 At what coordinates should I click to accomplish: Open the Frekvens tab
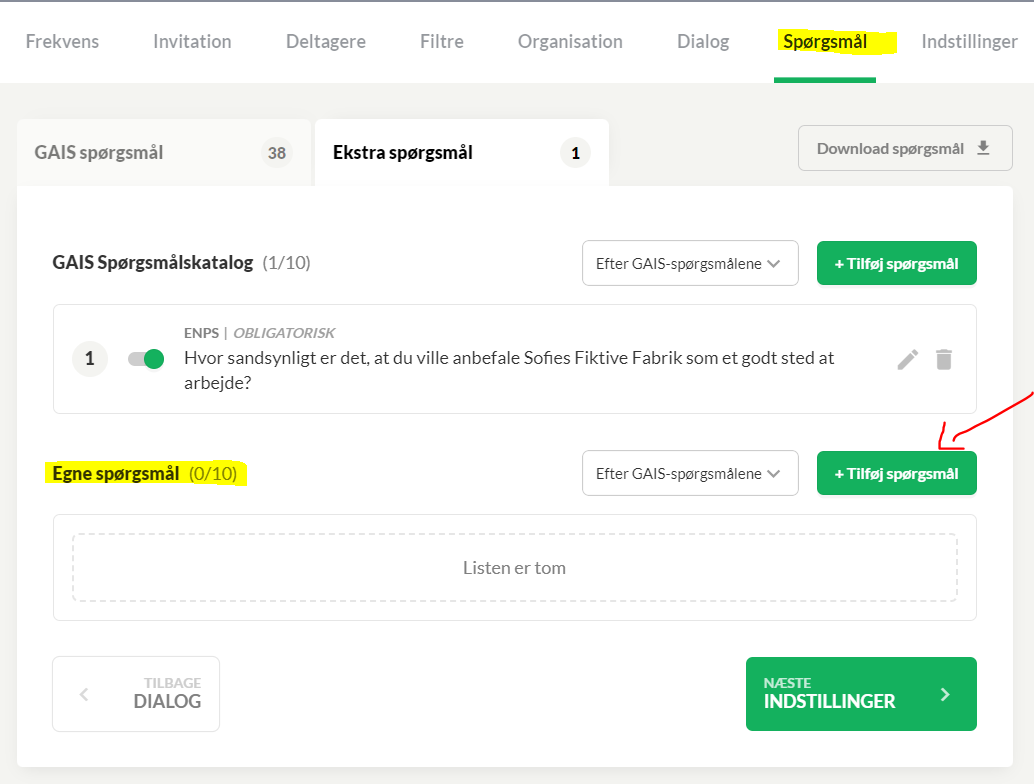coord(62,42)
